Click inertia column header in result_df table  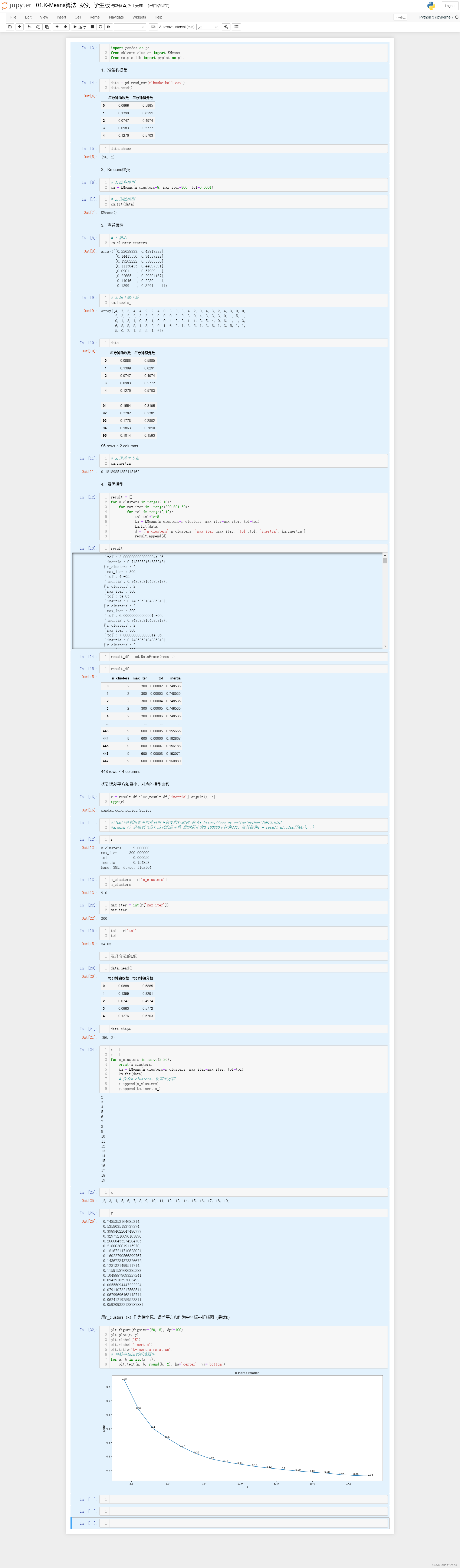point(175,678)
